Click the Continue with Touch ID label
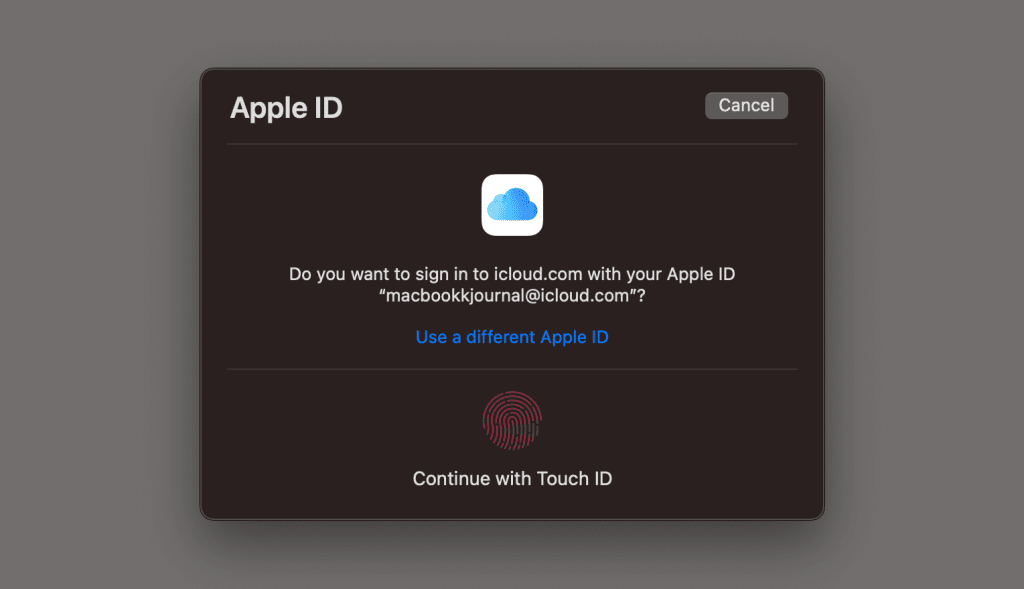 512,479
